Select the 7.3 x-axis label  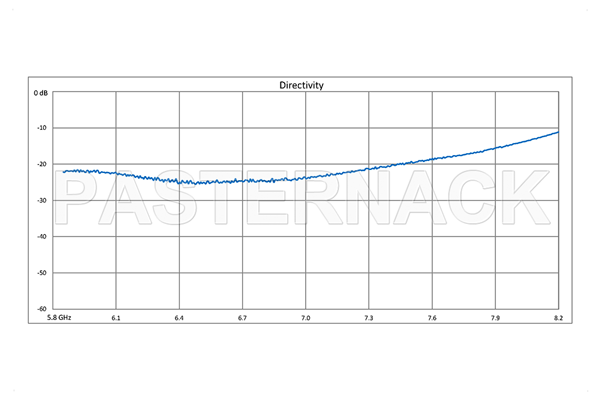click(x=369, y=317)
